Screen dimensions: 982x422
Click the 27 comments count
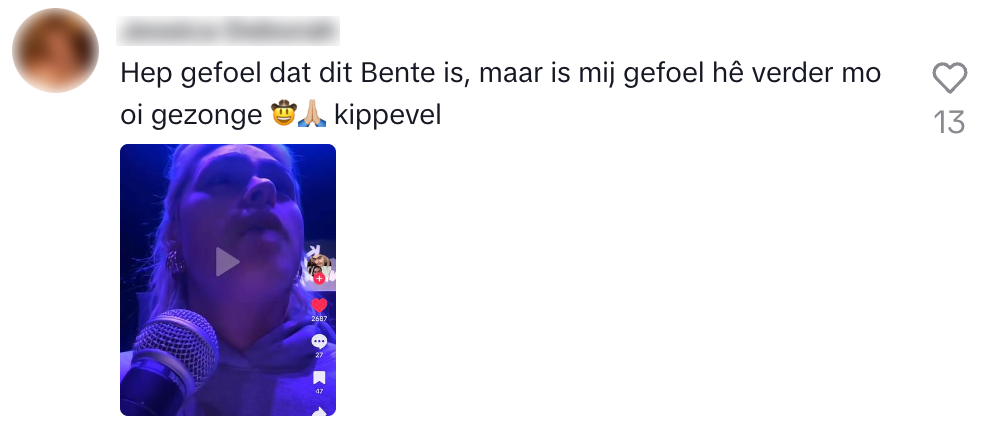pyautogui.click(x=319, y=355)
